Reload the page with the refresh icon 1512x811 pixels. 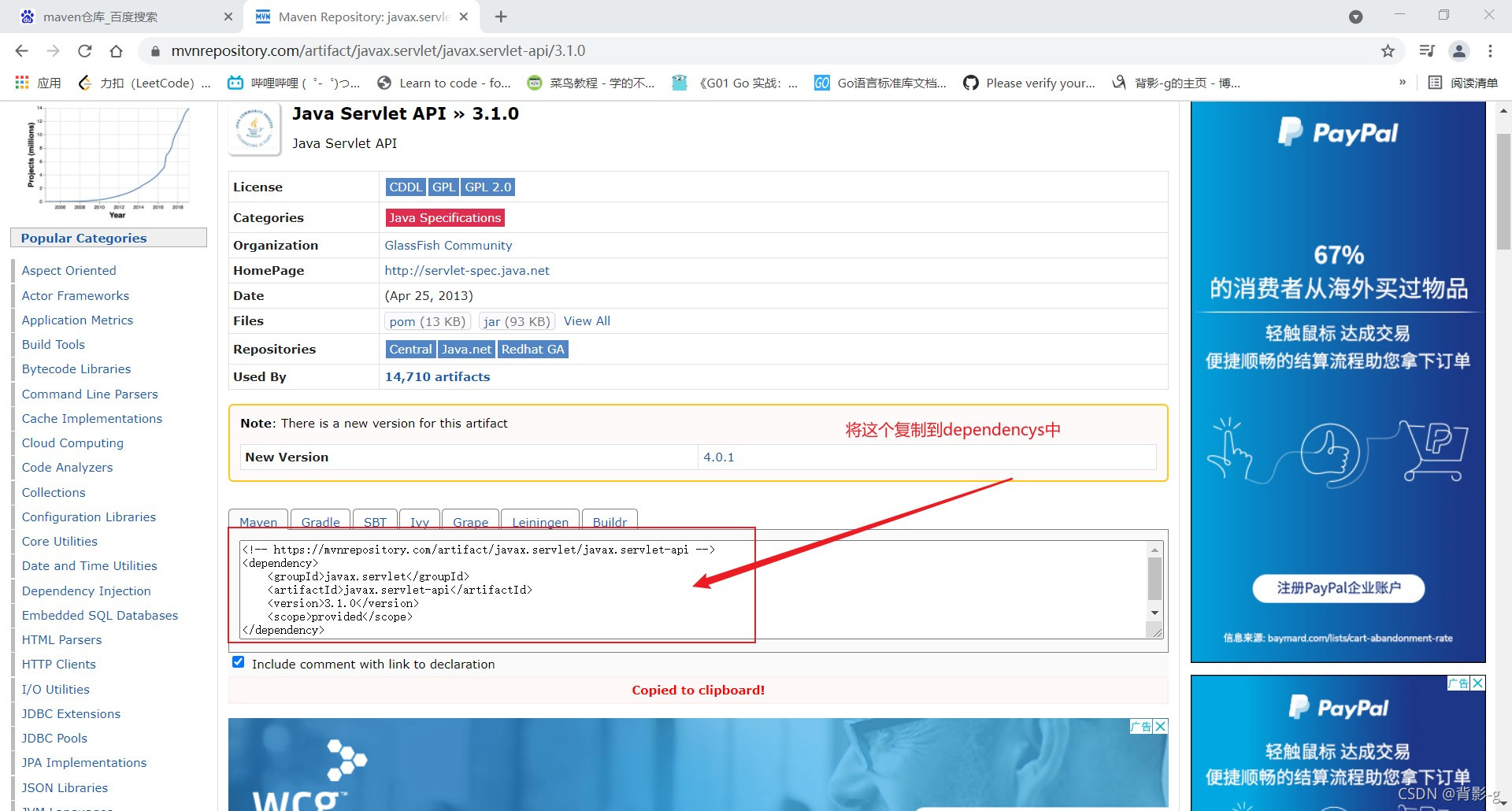(84, 51)
